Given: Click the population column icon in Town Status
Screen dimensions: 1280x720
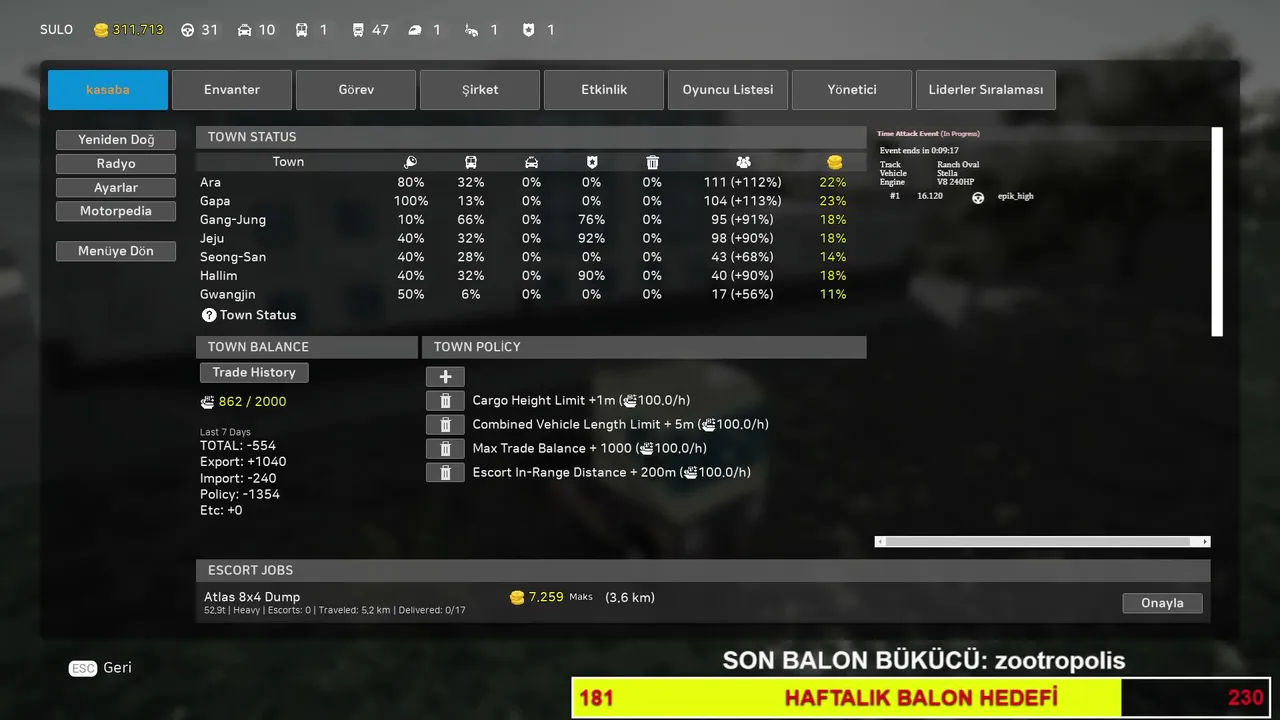Looking at the screenshot, I should [x=743, y=162].
